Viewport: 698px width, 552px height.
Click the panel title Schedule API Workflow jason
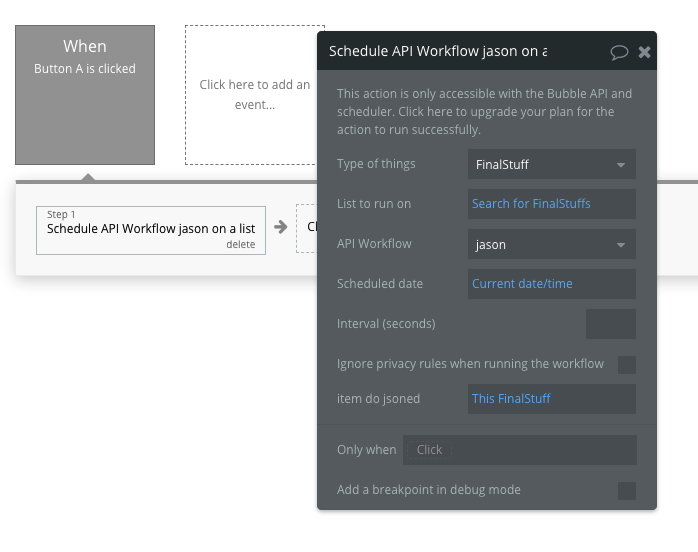pyautogui.click(x=438, y=51)
